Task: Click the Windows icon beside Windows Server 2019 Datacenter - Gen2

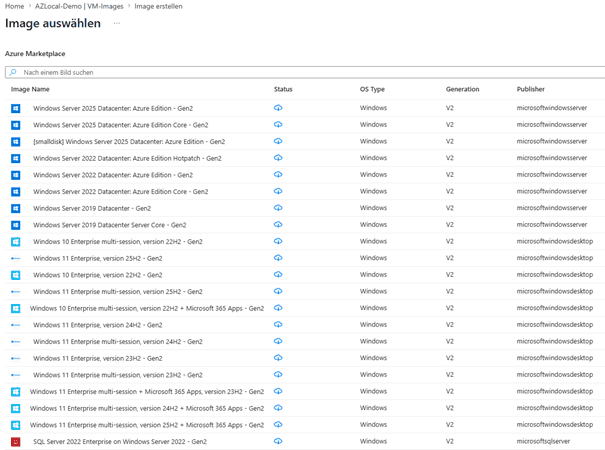Action: (x=16, y=208)
